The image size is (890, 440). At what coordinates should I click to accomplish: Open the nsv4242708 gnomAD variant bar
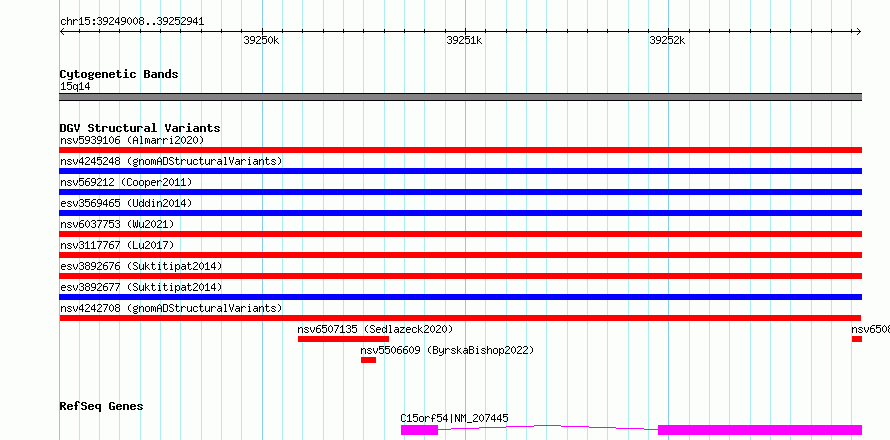click(460, 318)
